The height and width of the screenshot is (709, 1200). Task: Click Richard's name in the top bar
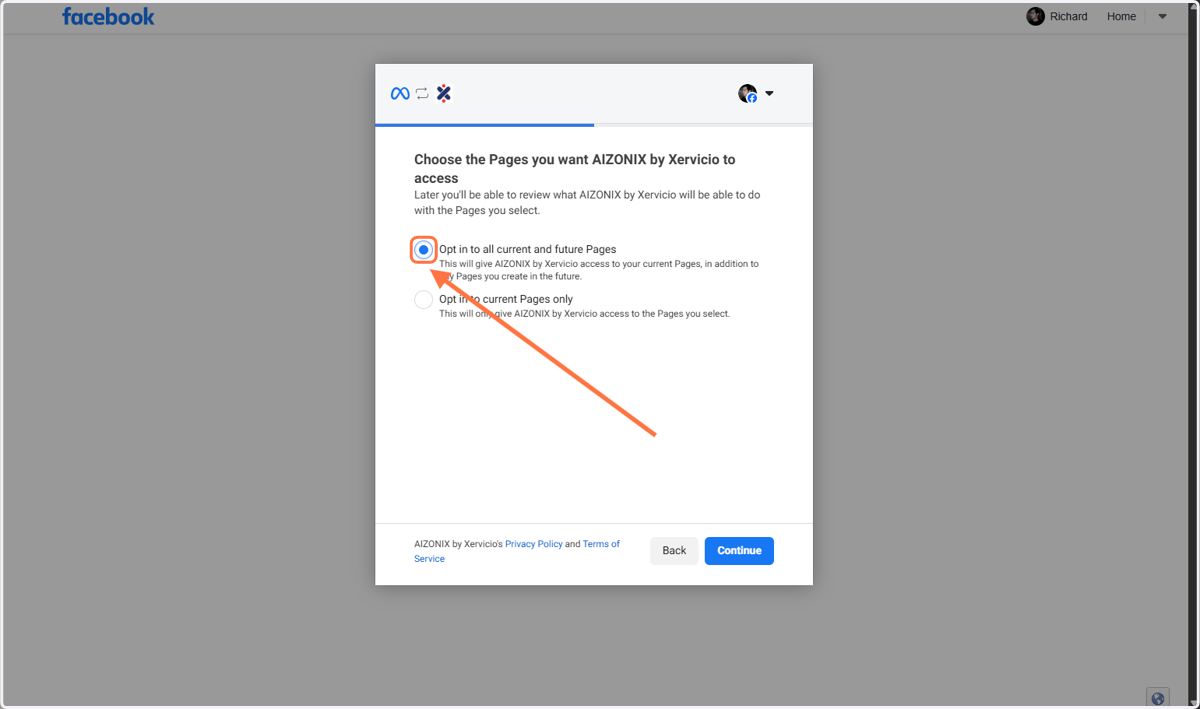click(x=1069, y=16)
